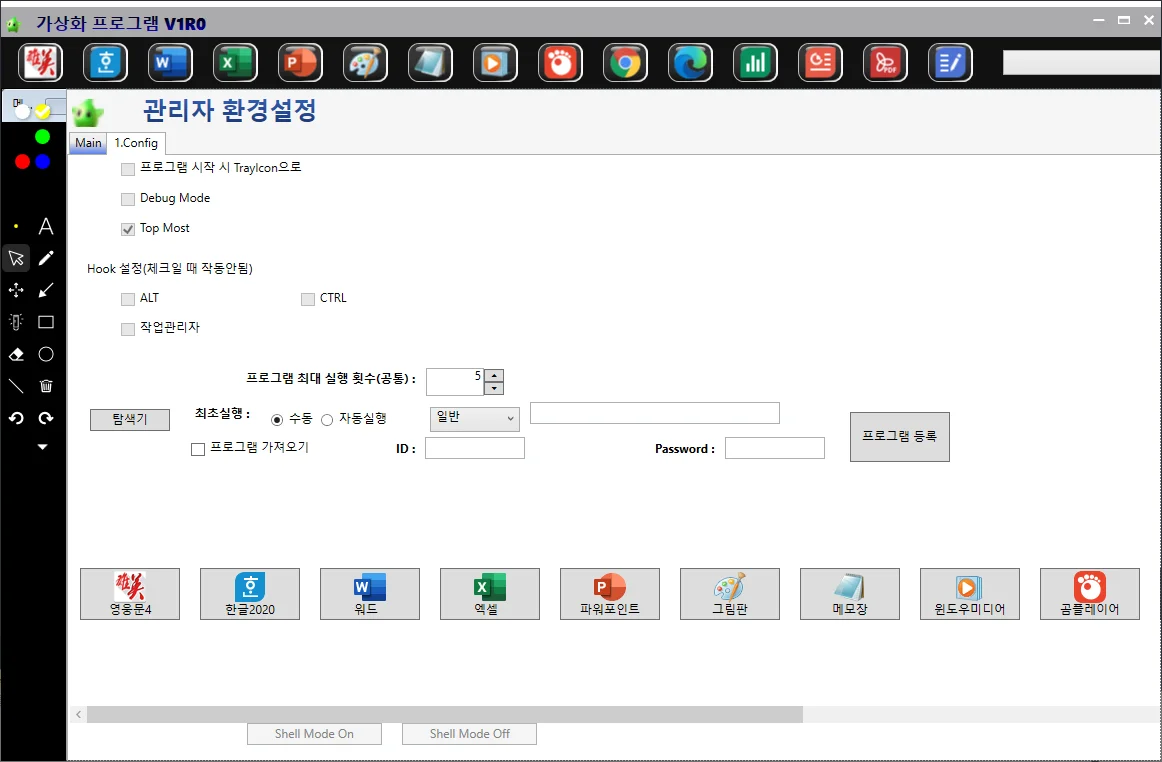The height and width of the screenshot is (762, 1162).
Task: Open the 일반 dropdown
Action: coord(474,419)
